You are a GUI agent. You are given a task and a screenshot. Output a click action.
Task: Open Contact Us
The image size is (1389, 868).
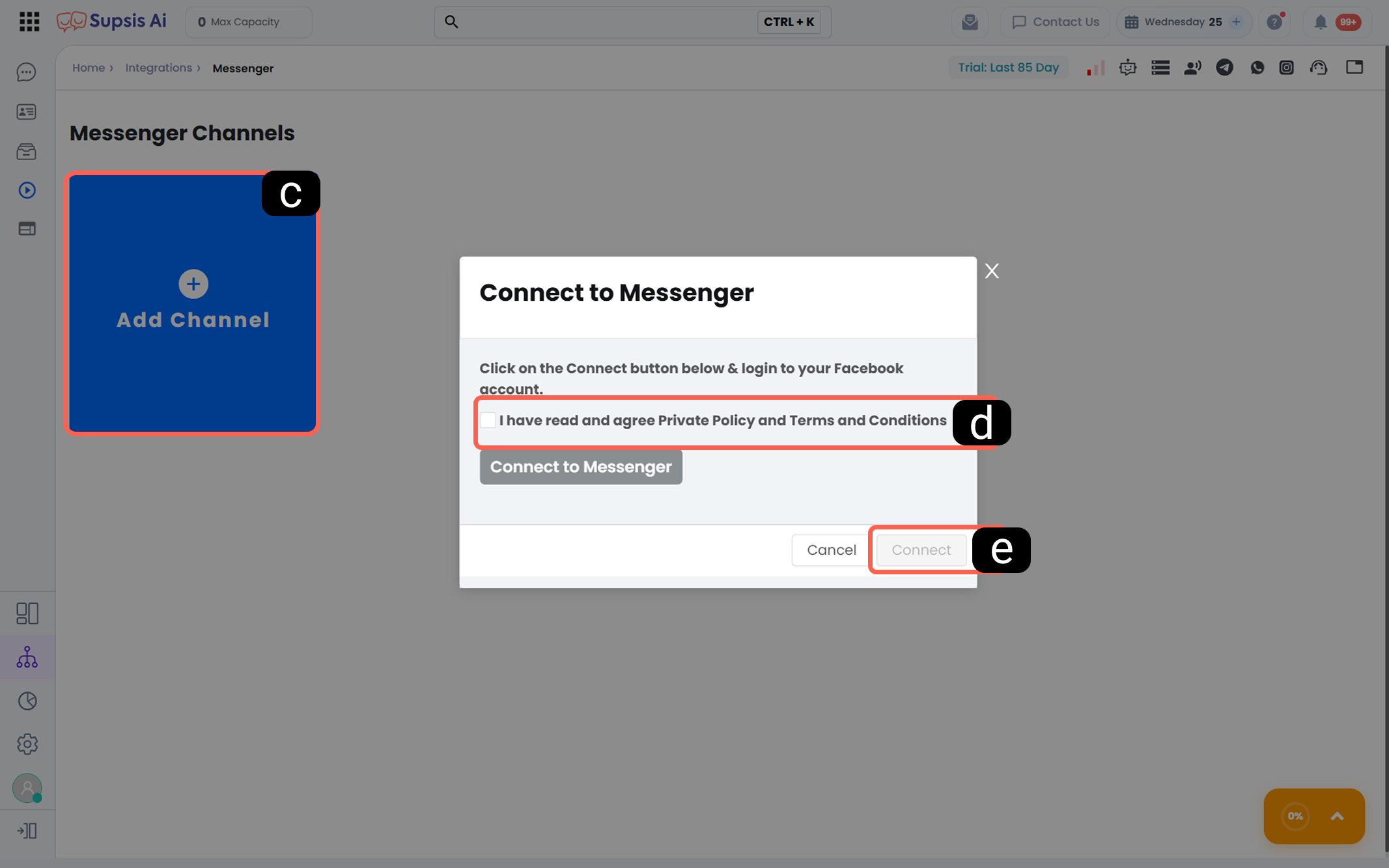(1055, 22)
